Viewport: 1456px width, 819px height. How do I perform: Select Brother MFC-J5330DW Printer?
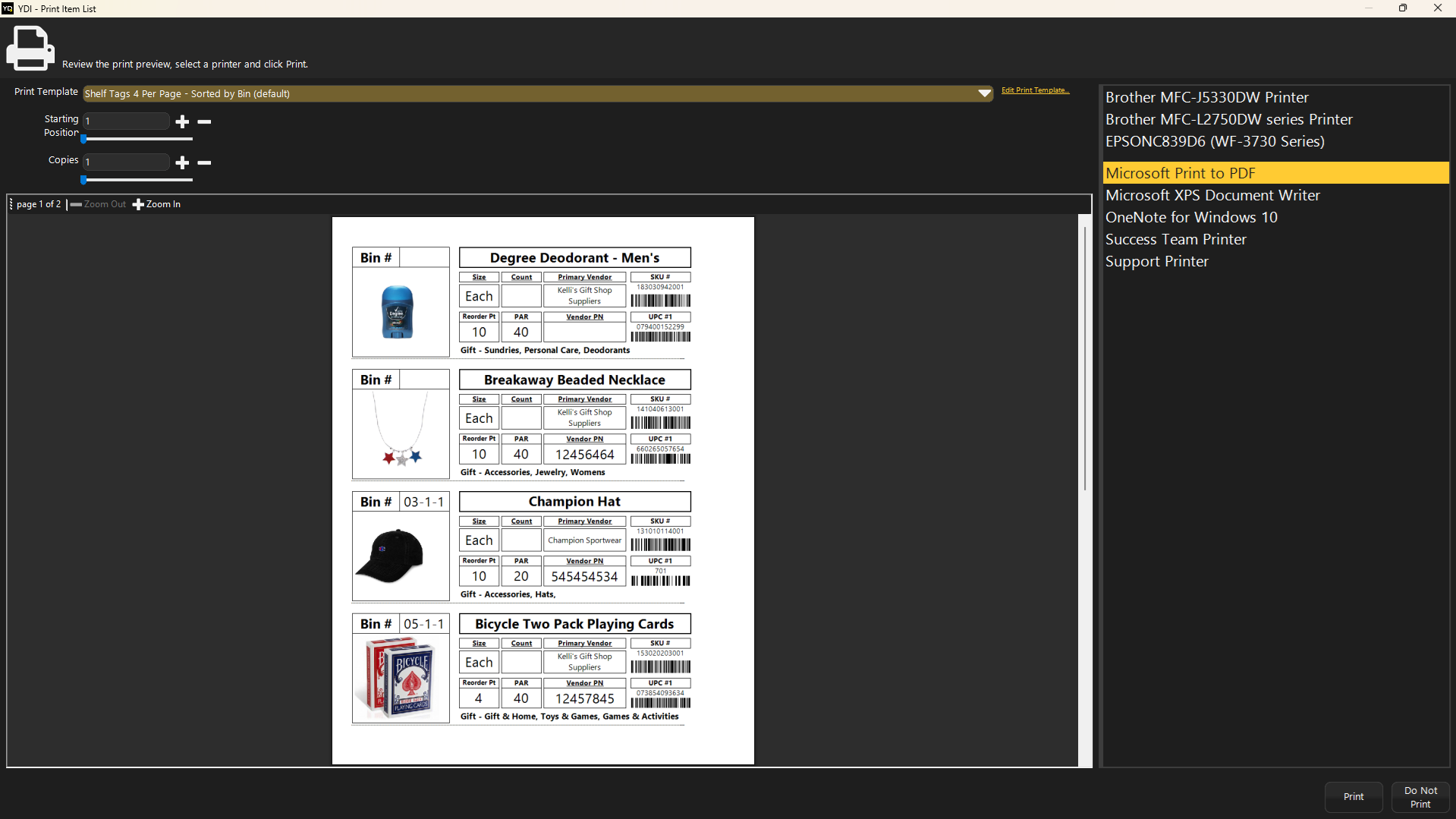pyautogui.click(x=1206, y=97)
